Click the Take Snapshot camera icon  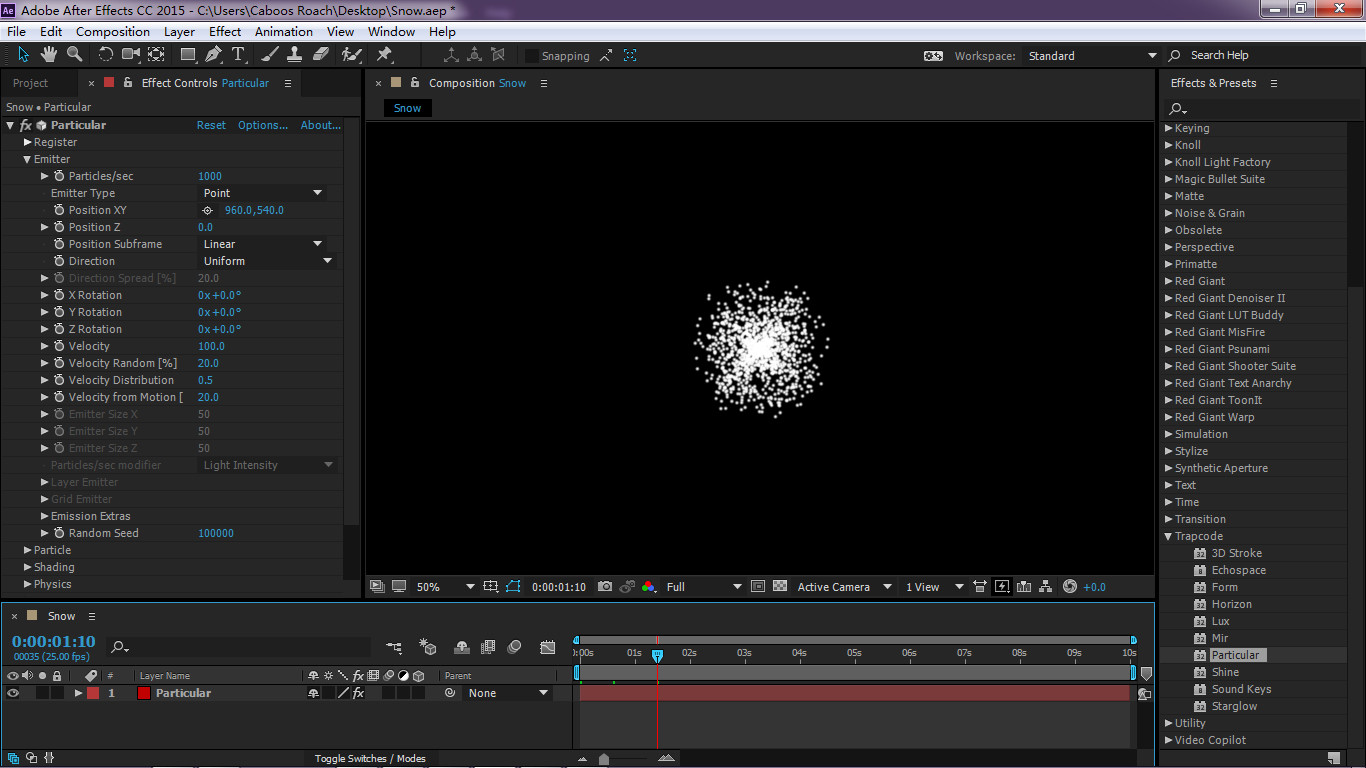605,587
